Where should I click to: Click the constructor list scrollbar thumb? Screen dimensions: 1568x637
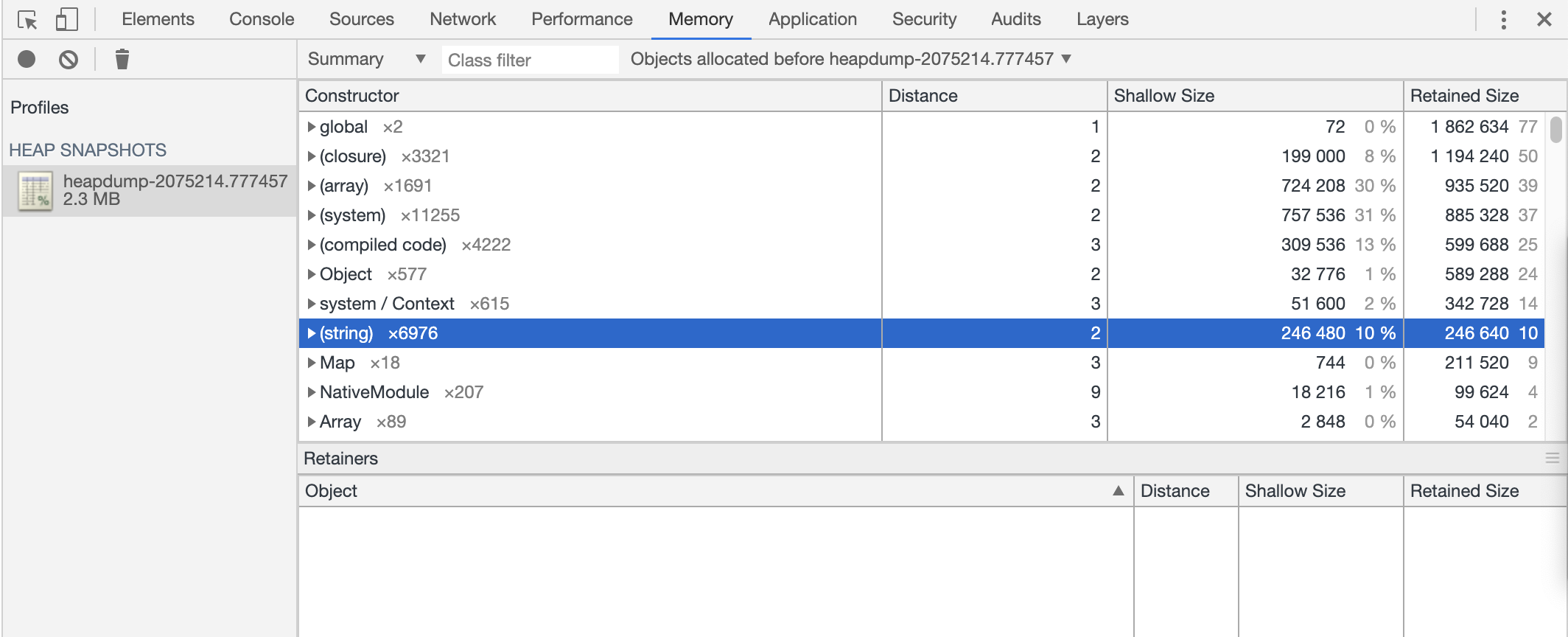[x=1555, y=130]
